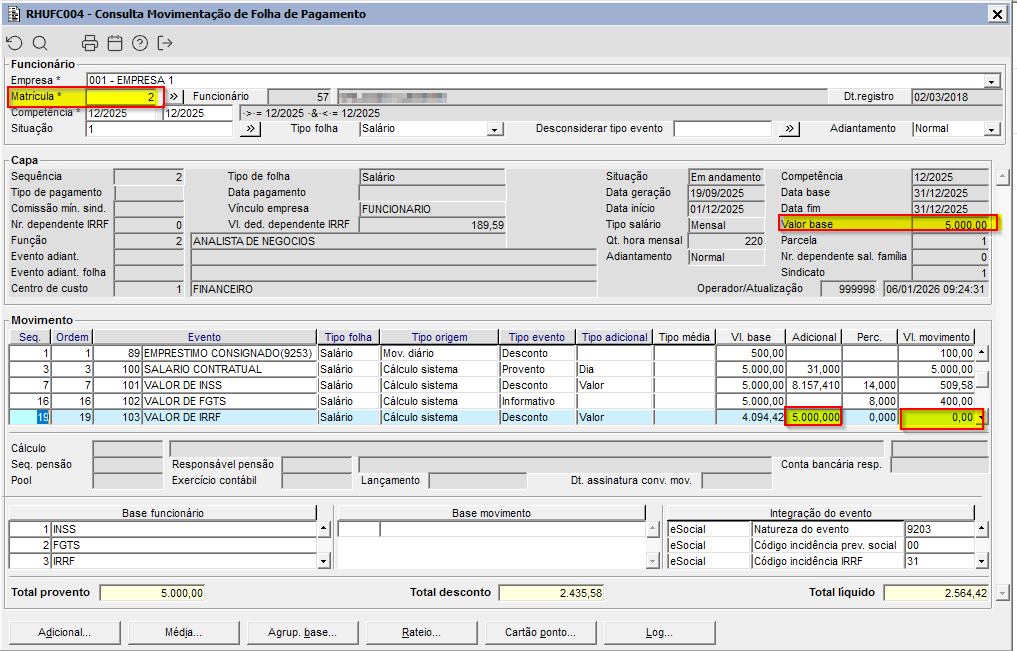Click lookup arrows button beside Situação

[x=250, y=129]
